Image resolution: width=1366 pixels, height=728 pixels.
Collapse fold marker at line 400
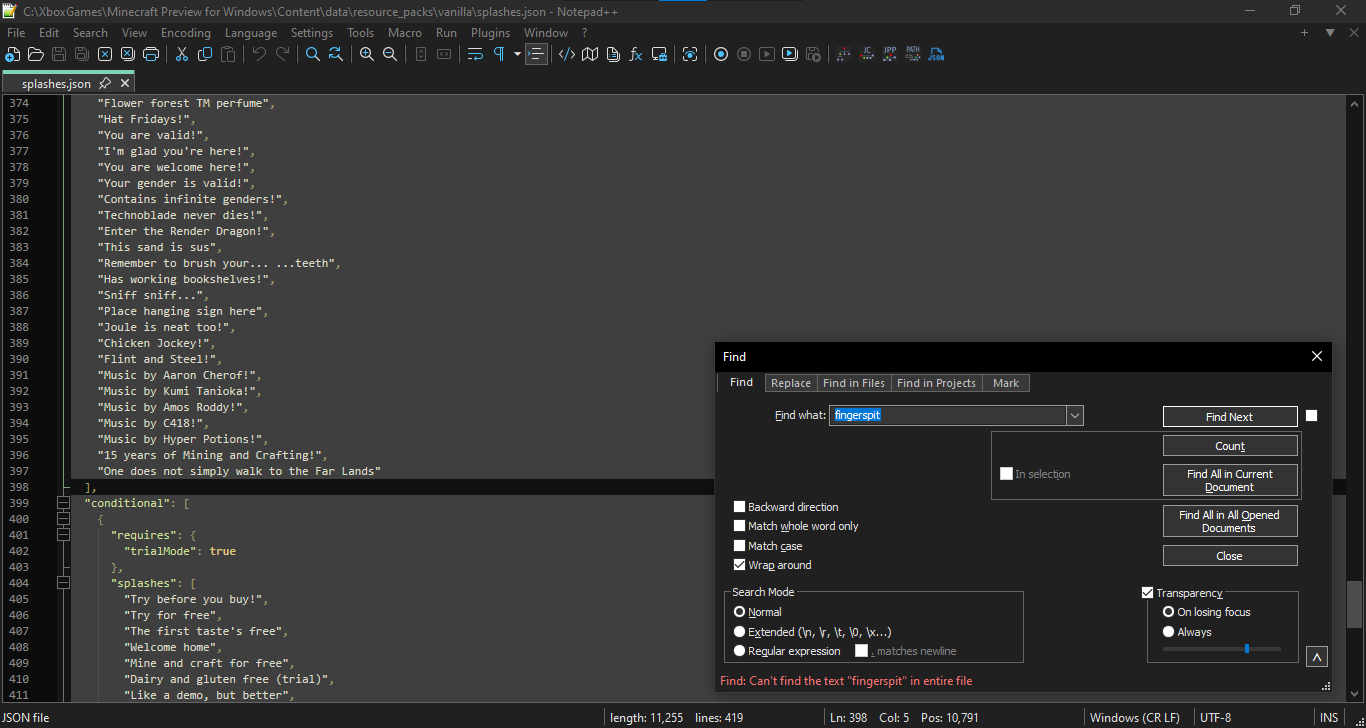pyautogui.click(x=64, y=519)
